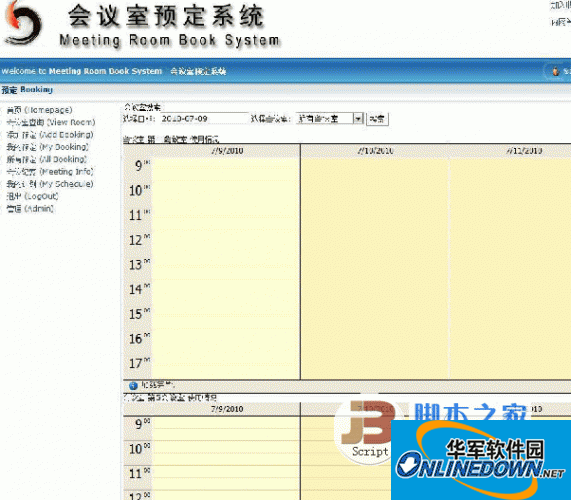Open the Admin link in sidebar
Viewport: 571px width, 500px height.
click(30, 209)
